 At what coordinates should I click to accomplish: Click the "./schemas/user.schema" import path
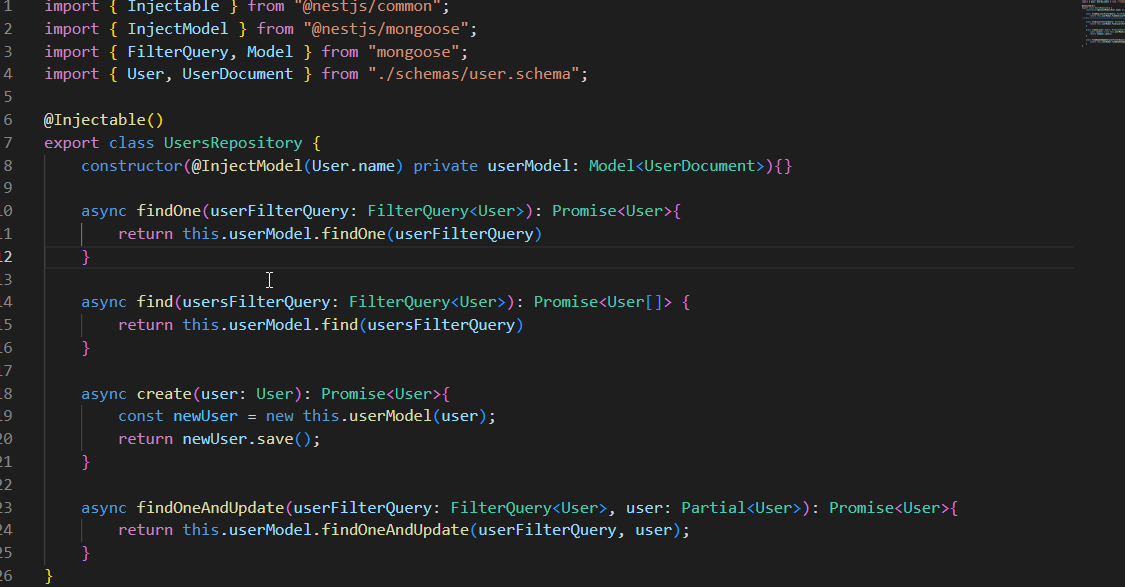pyautogui.click(x=474, y=74)
